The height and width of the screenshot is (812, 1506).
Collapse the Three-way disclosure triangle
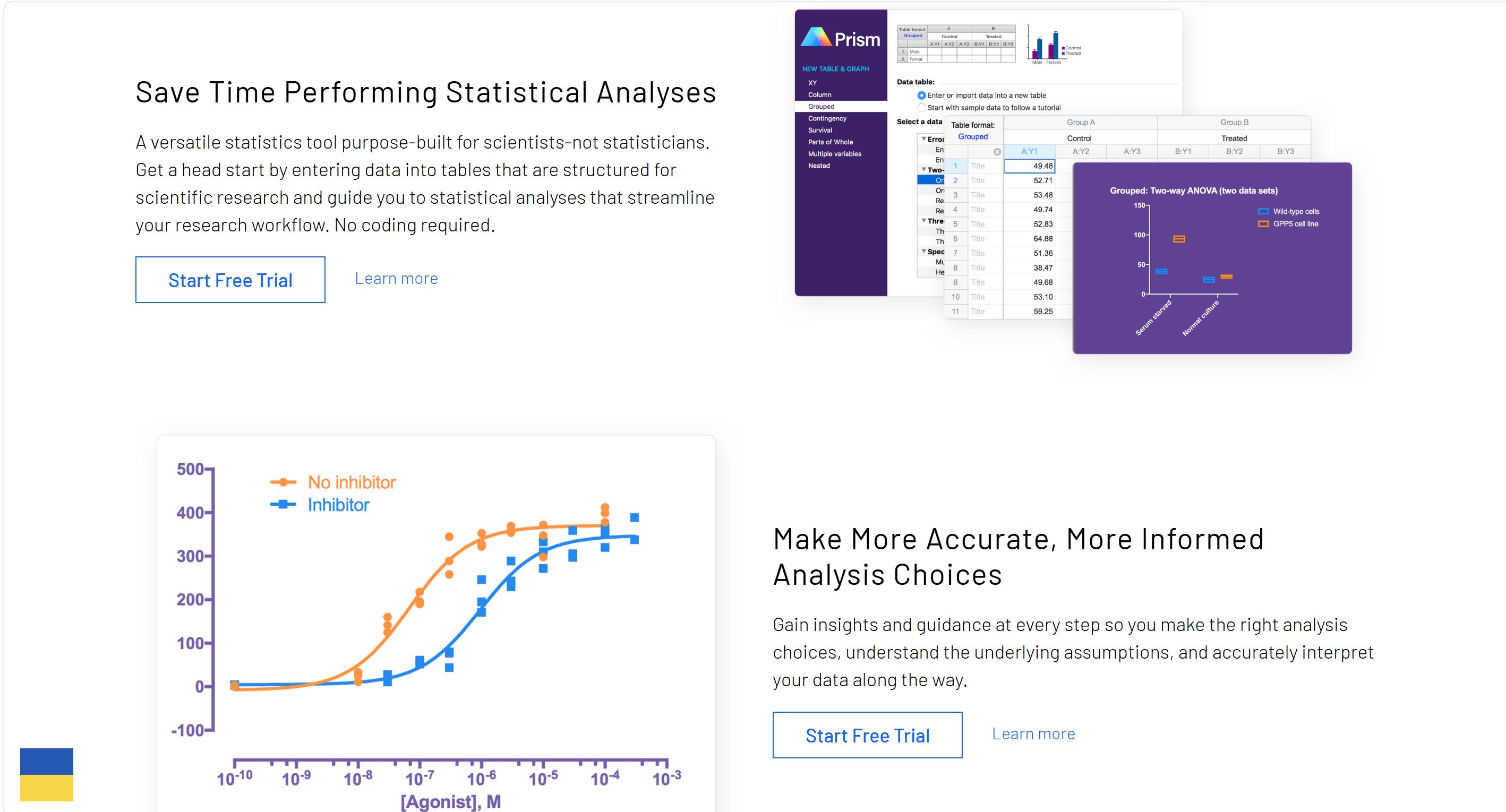click(923, 220)
